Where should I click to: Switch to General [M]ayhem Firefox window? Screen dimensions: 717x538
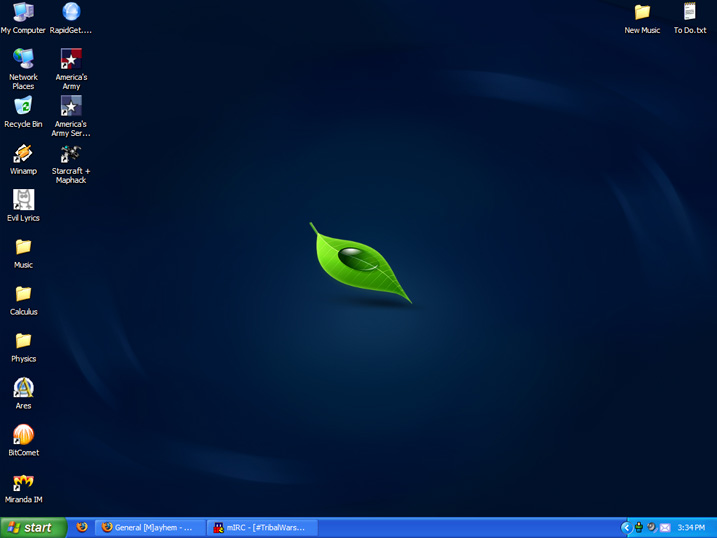click(x=150, y=527)
